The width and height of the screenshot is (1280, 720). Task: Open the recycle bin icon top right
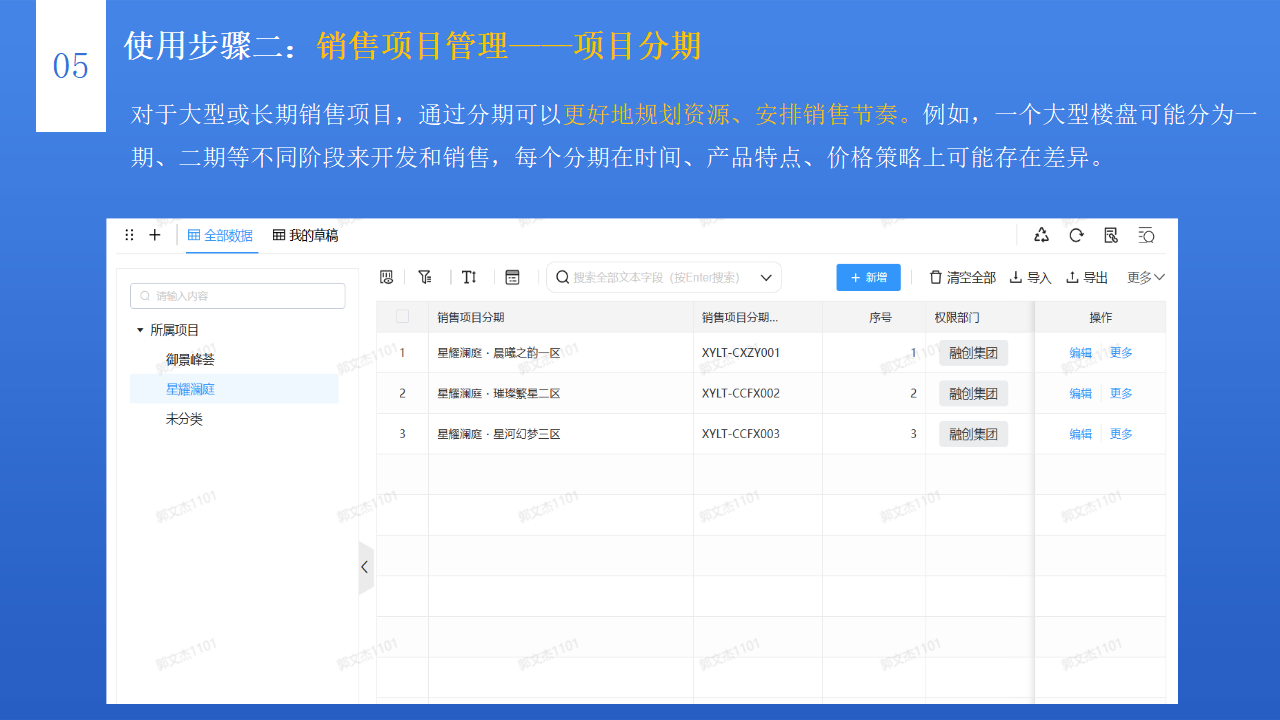click(1041, 235)
